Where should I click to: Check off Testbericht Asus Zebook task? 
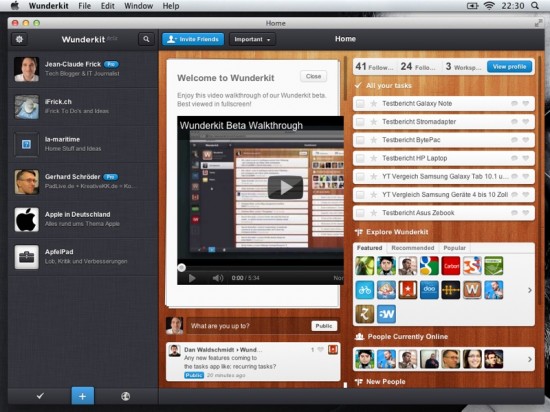click(360, 213)
